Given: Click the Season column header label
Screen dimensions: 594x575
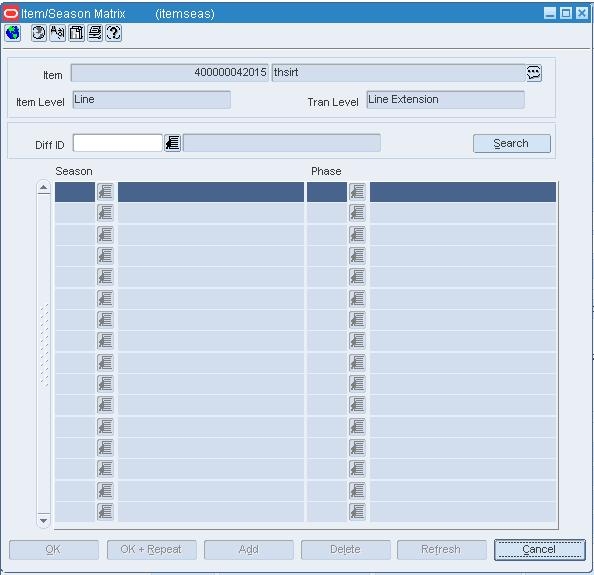Looking at the screenshot, I should 74,171.
